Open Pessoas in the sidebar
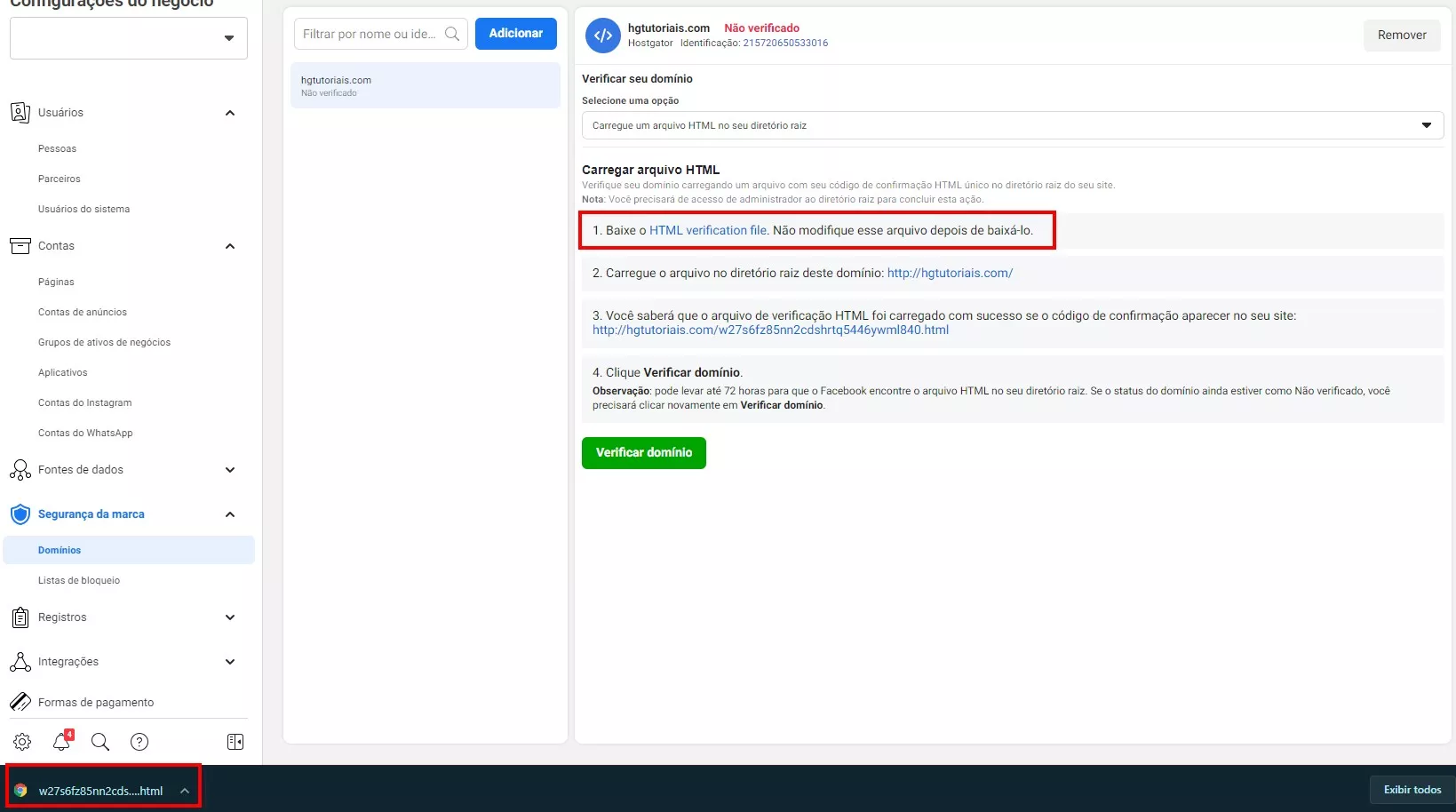This screenshot has height=812, width=1456. click(57, 148)
